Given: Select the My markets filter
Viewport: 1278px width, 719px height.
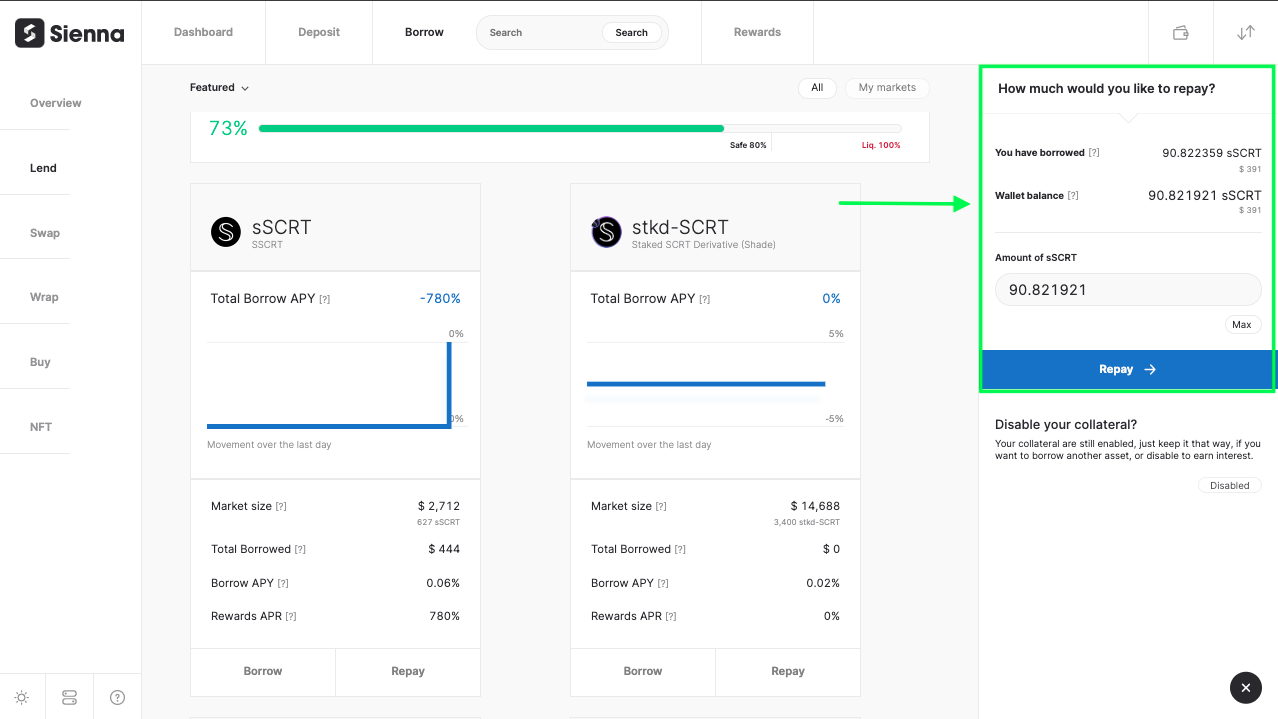Looking at the screenshot, I should pyautogui.click(x=887, y=88).
